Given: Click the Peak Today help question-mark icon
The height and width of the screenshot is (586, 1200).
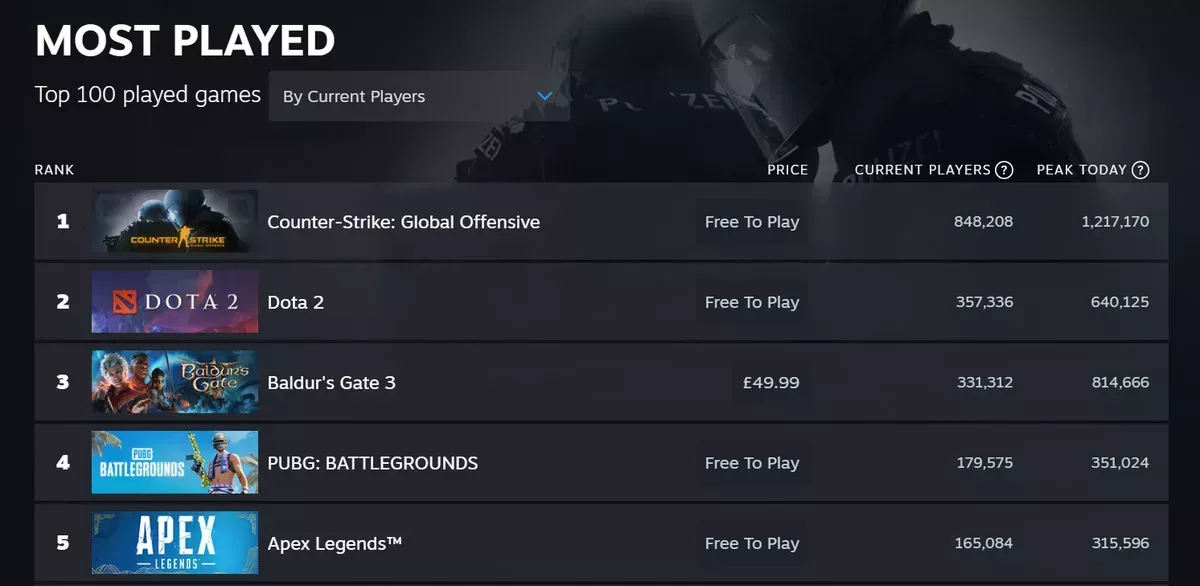Looking at the screenshot, I should (x=1140, y=170).
